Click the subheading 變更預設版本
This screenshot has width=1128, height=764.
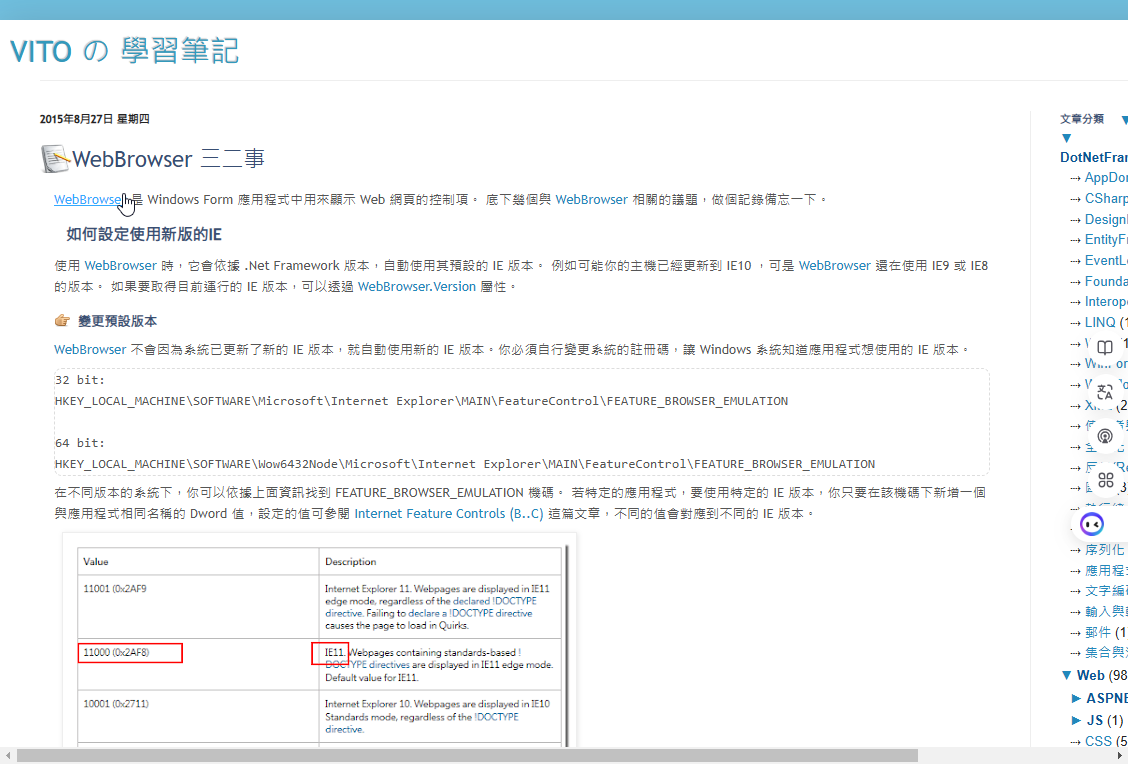(117, 321)
